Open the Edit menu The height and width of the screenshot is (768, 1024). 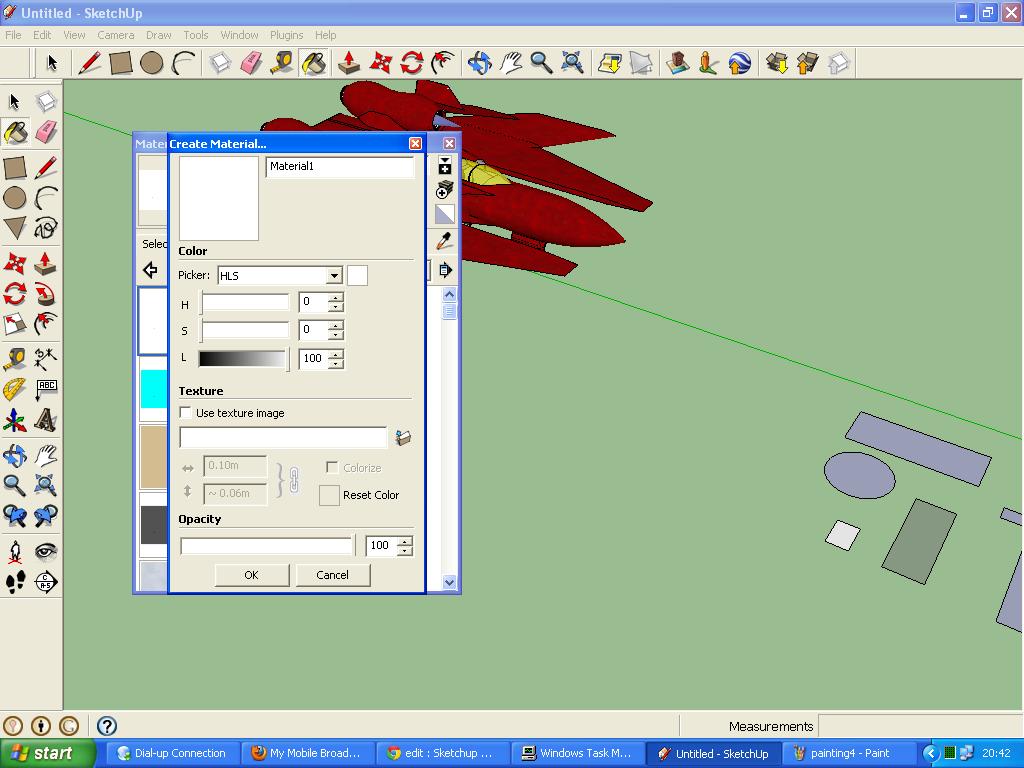coord(42,35)
